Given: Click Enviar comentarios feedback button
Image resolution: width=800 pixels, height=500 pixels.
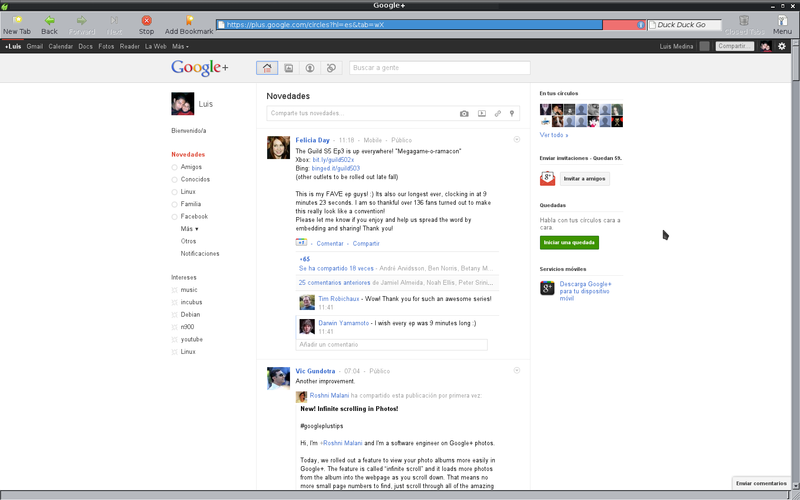Looking at the screenshot, I should point(761,483).
